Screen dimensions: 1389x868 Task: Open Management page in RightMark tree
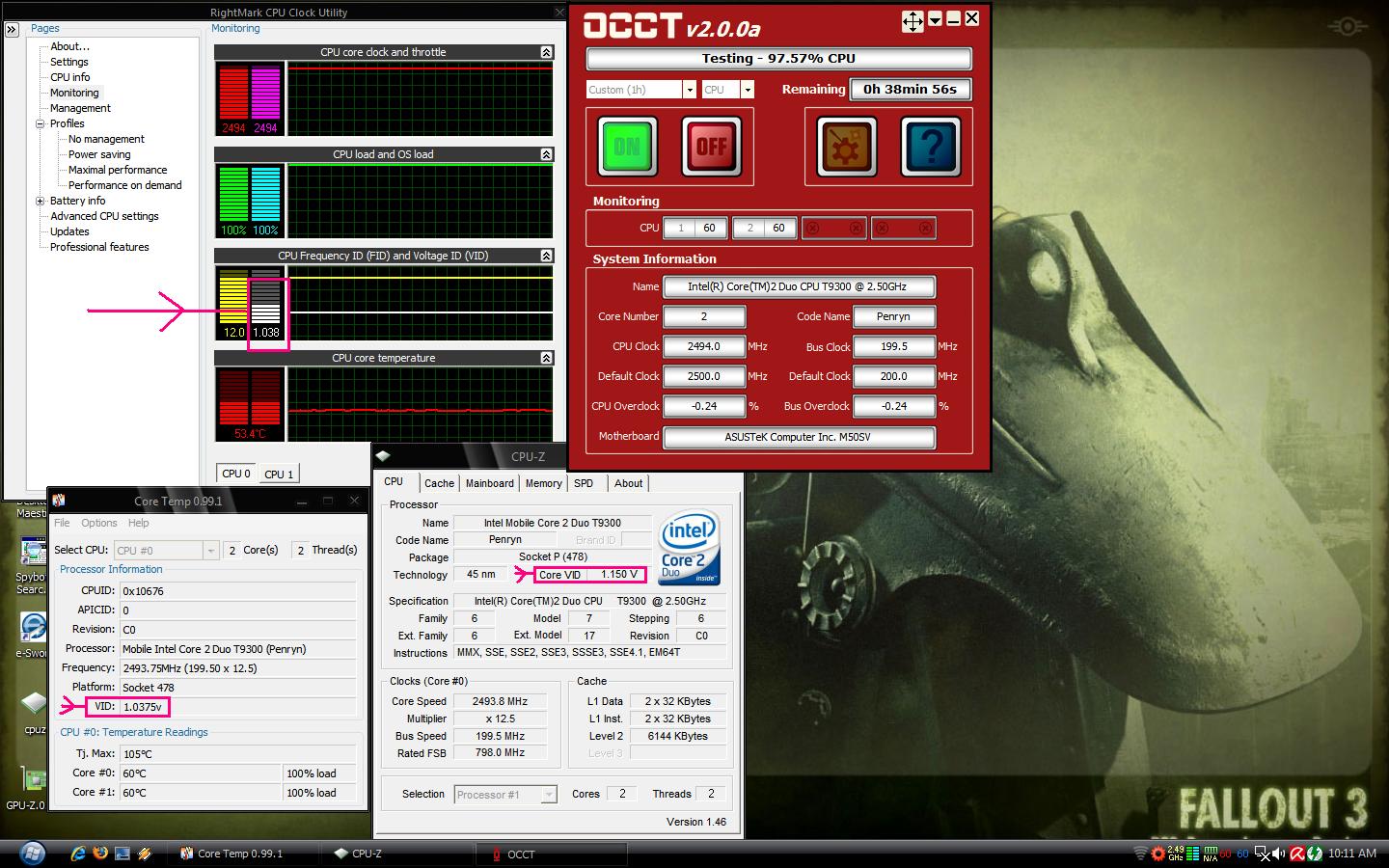pos(80,108)
